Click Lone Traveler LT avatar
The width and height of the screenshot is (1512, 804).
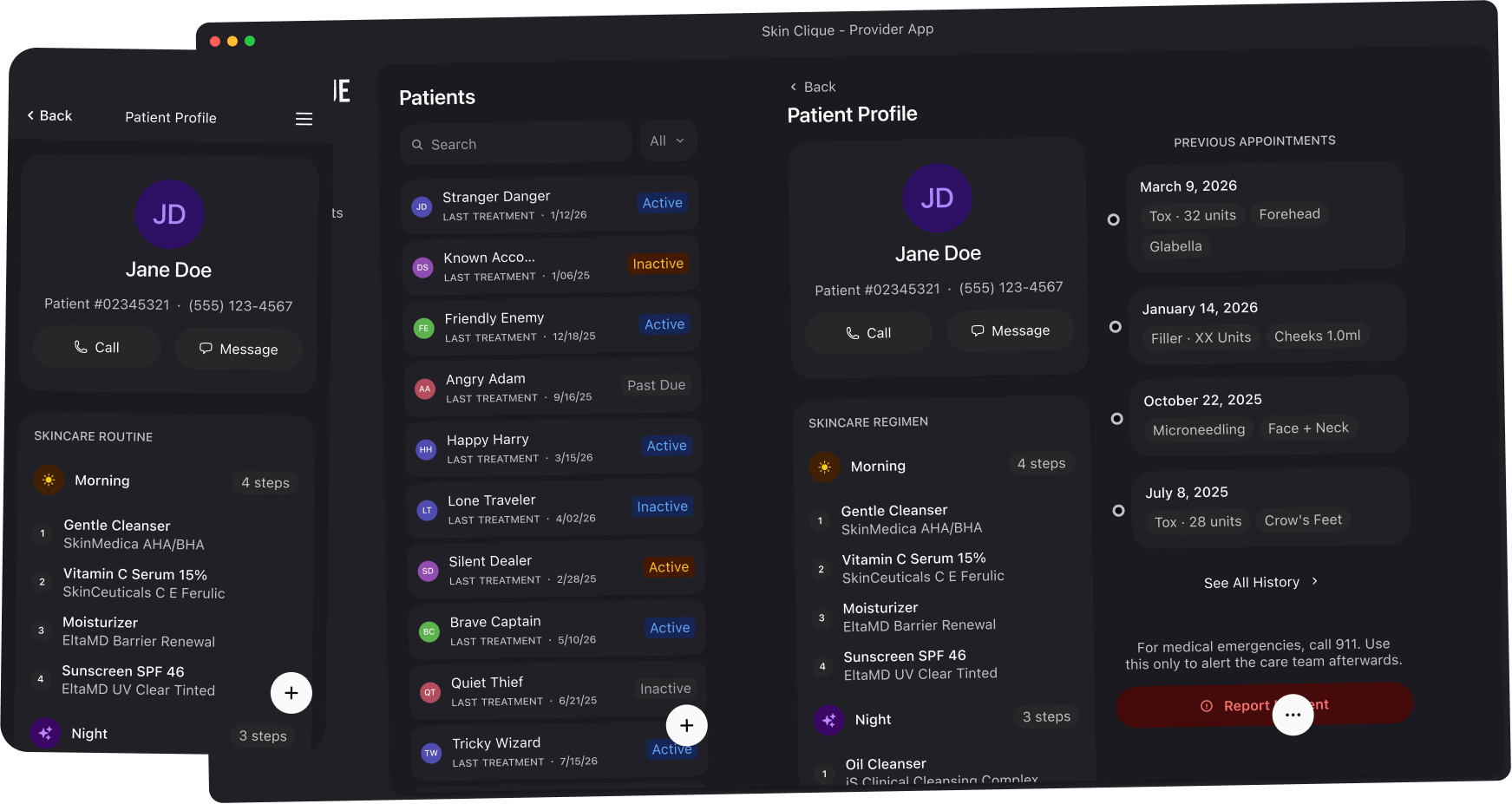tap(426, 510)
